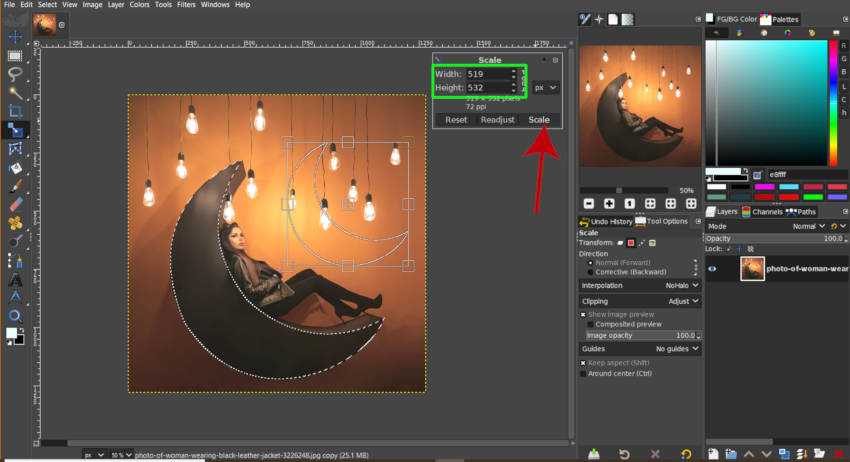Activate the Zoom magnifier tool
Image resolution: width=850 pixels, height=462 pixels.
coord(15,315)
